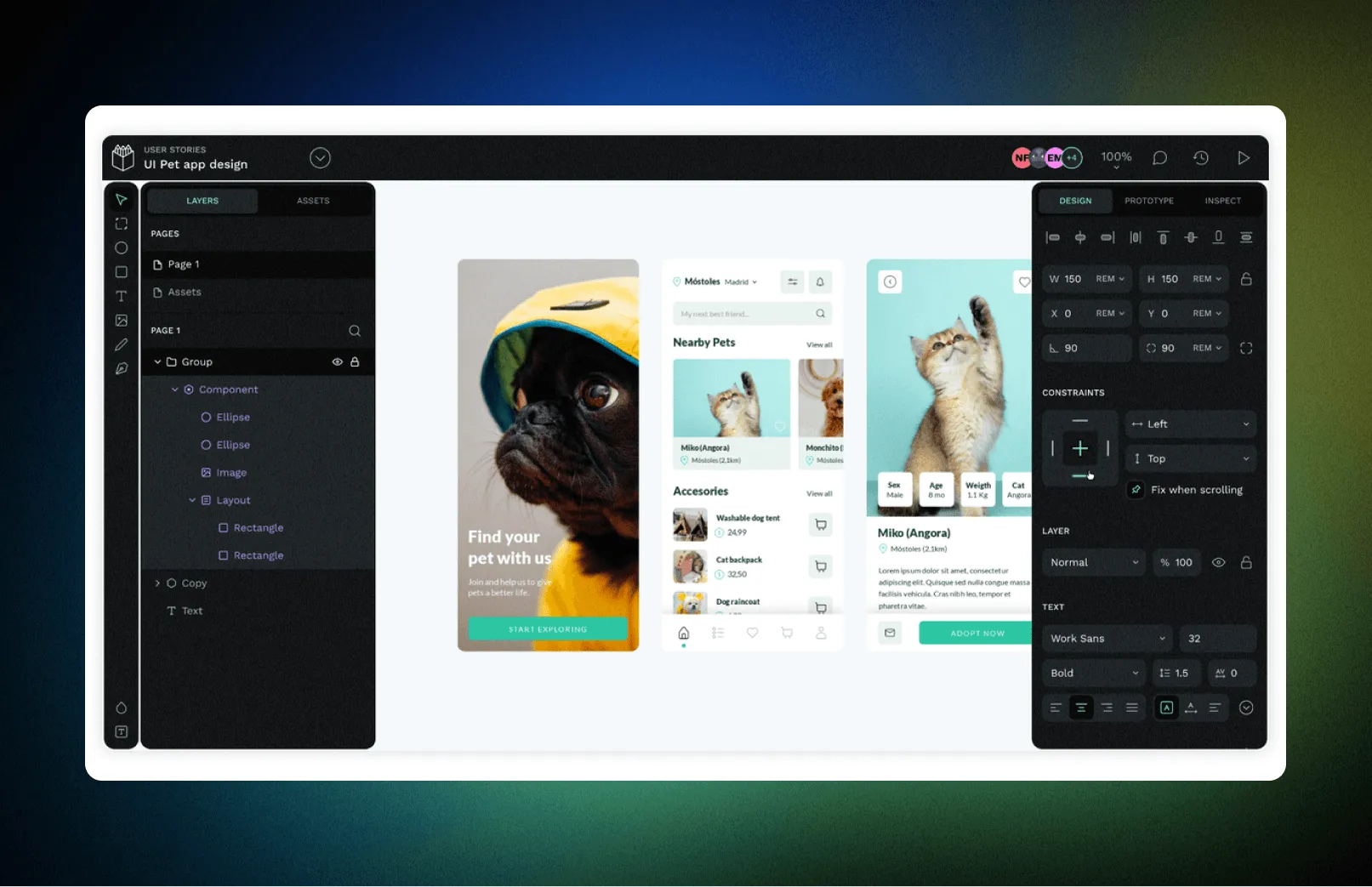The width and height of the screenshot is (1372, 887).
Task: Click the width W 150 input field
Action: point(1073,279)
